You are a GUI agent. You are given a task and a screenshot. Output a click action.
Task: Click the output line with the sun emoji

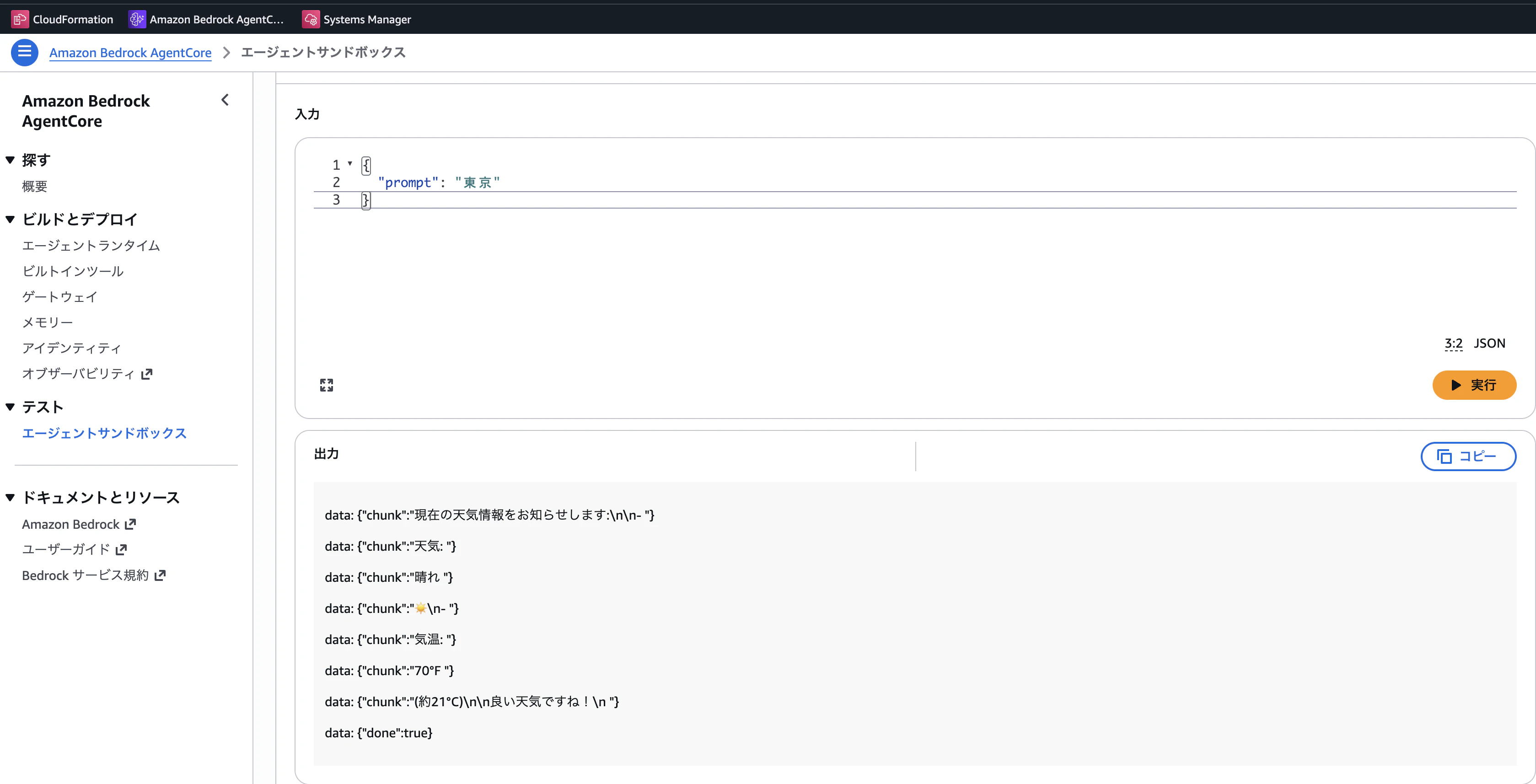click(x=392, y=609)
